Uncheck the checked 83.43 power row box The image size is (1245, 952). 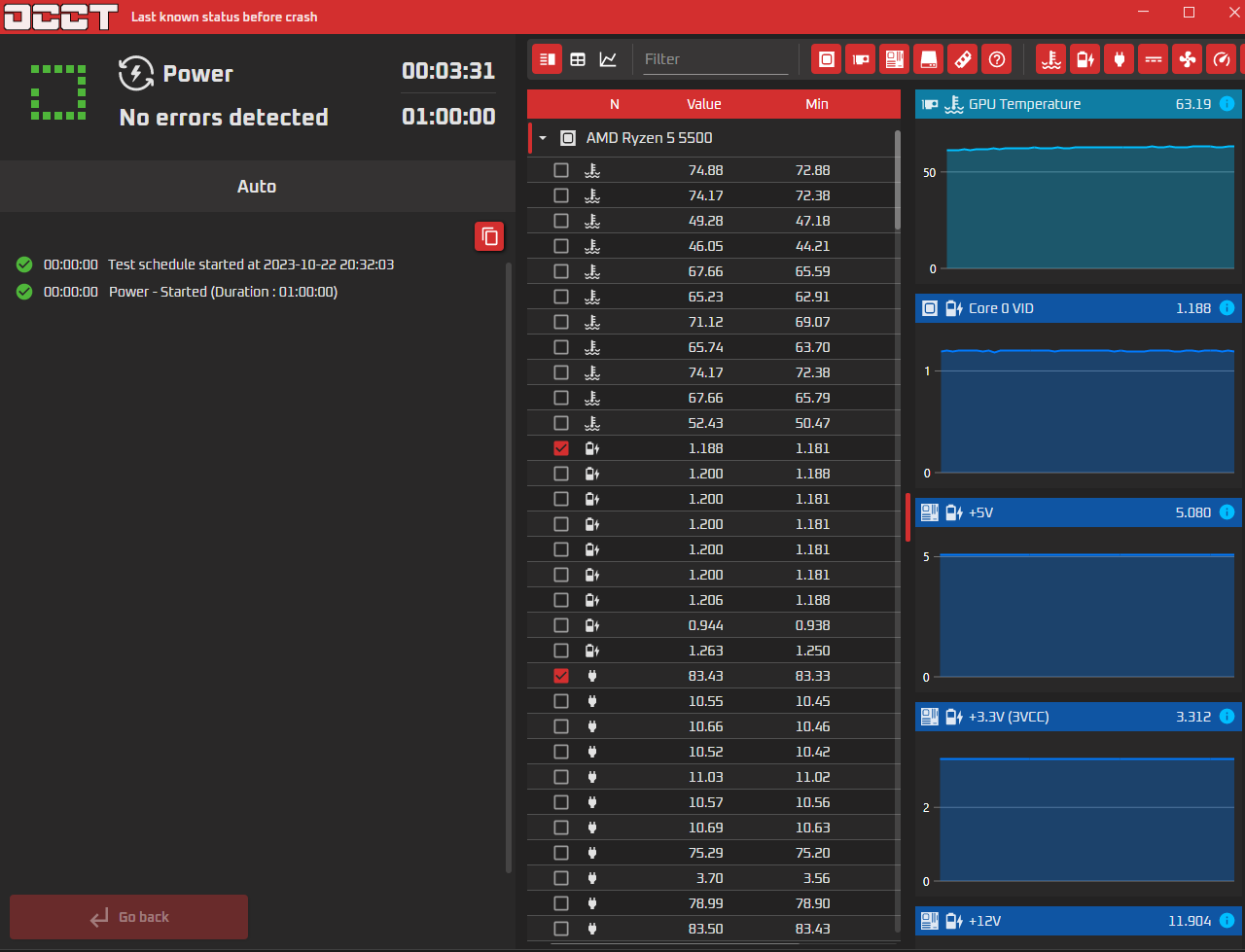[561, 676]
